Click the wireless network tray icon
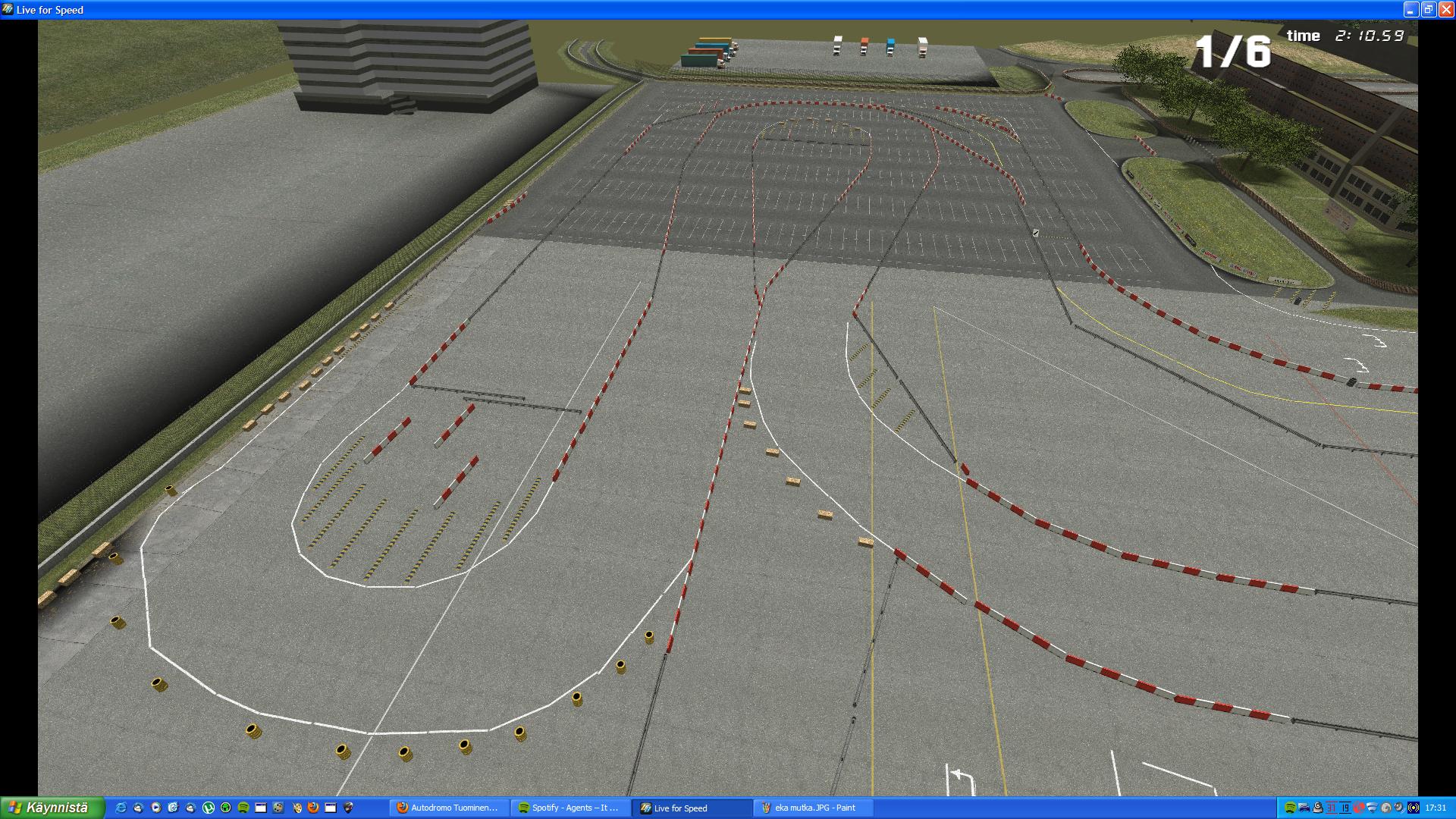The height and width of the screenshot is (819, 1456). click(x=1372, y=808)
